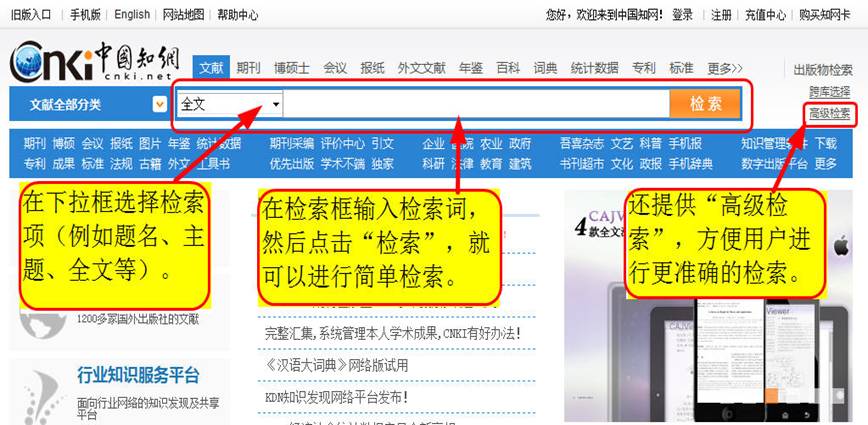Click 更多 in blue navigation bar

tap(825, 164)
